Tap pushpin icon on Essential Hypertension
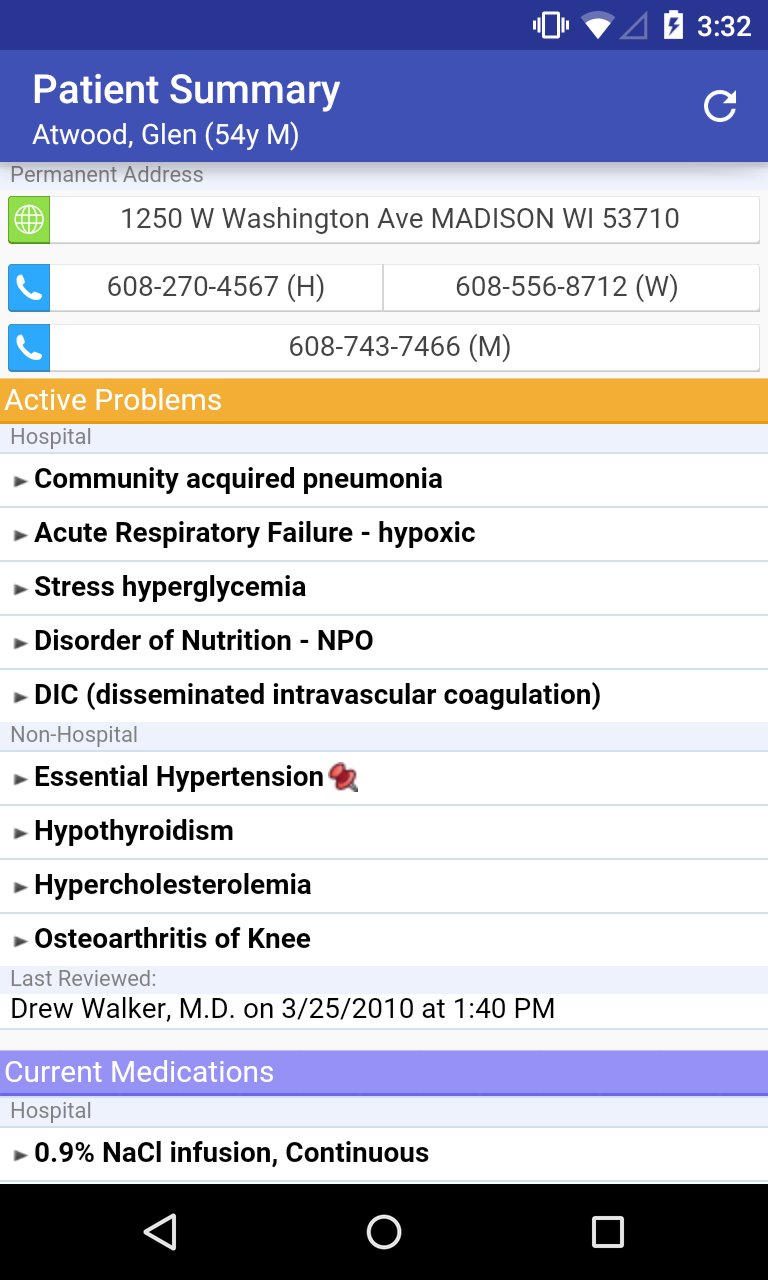The image size is (768, 1280). point(343,777)
